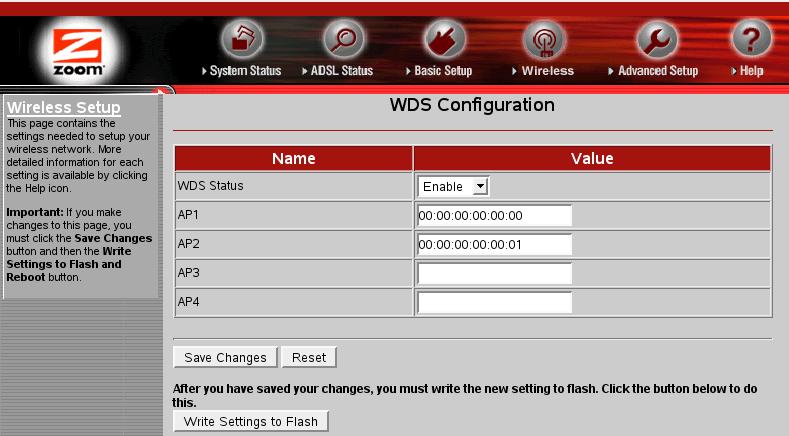
Task: Click the Save Changes button
Action: pyautogui.click(x=225, y=357)
